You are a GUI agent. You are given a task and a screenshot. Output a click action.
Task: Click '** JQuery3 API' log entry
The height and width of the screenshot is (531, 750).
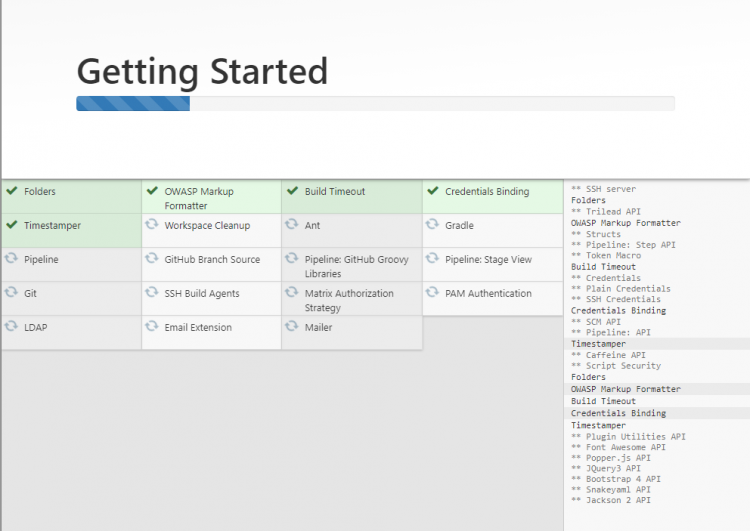pyautogui.click(x=606, y=468)
